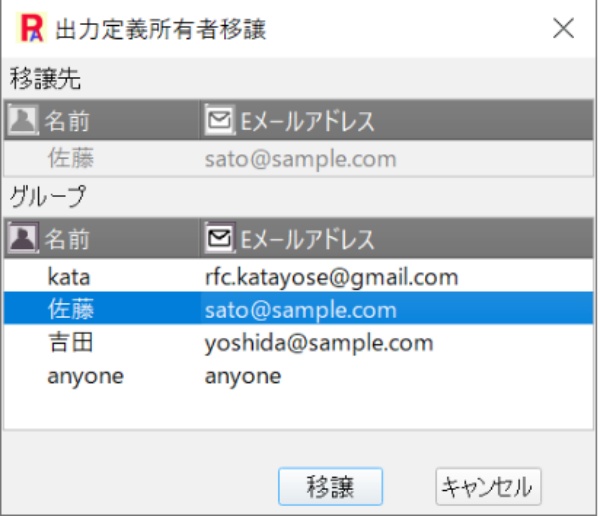The image size is (600, 516).
Task: Click the 佐藤 entry in 移譲先 table
Action: click(69, 159)
